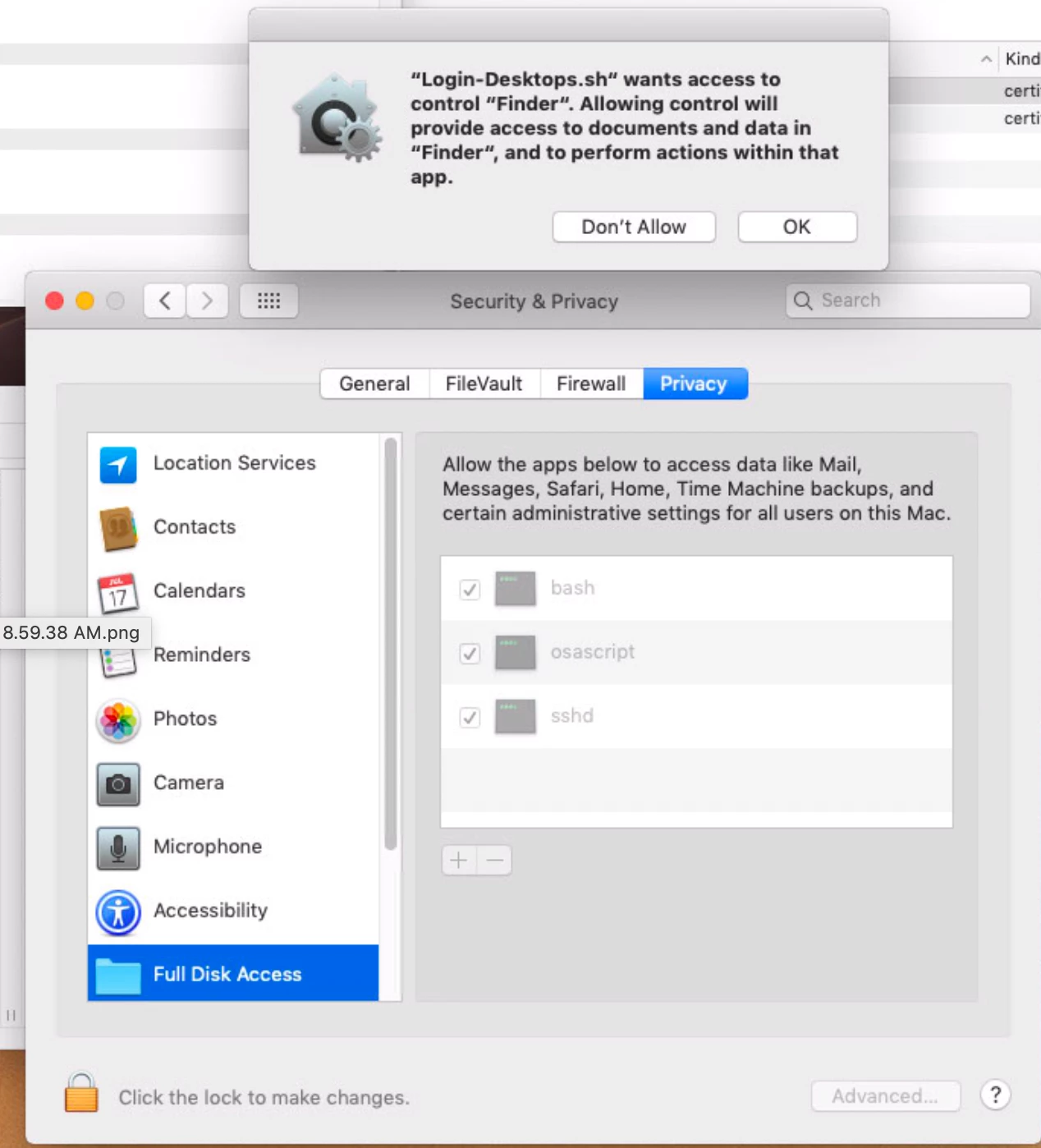The width and height of the screenshot is (1041, 1148).
Task: Click the privacy category list scrollbar
Action: point(391,645)
